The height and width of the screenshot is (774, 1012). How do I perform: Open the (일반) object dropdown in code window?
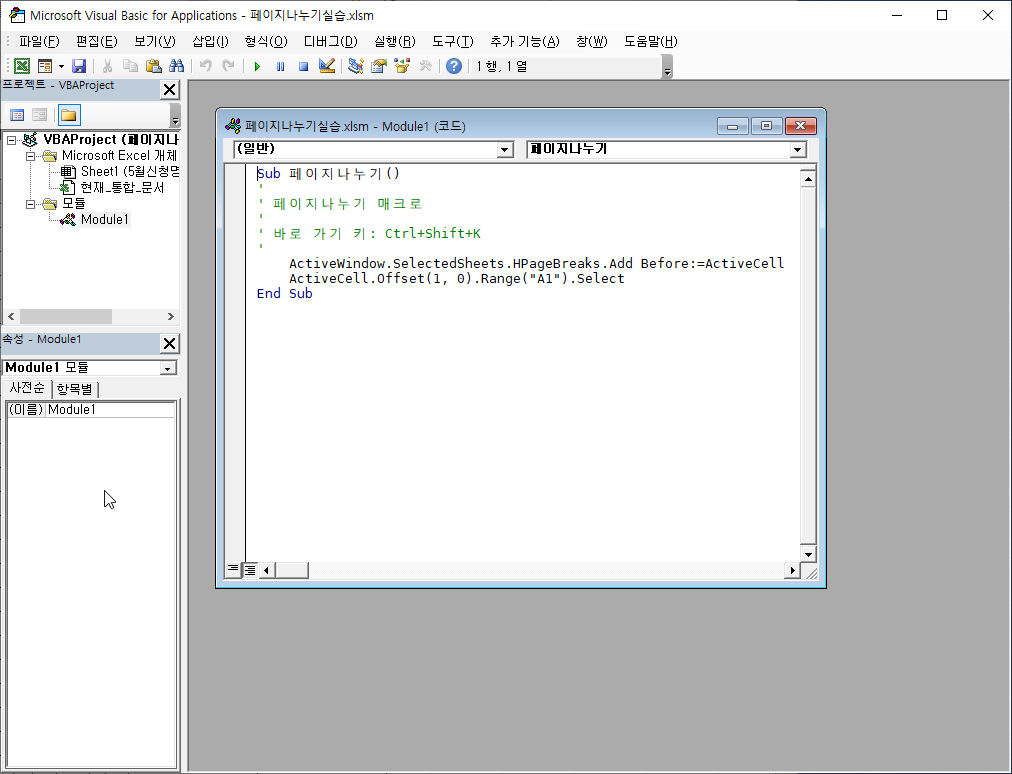505,150
